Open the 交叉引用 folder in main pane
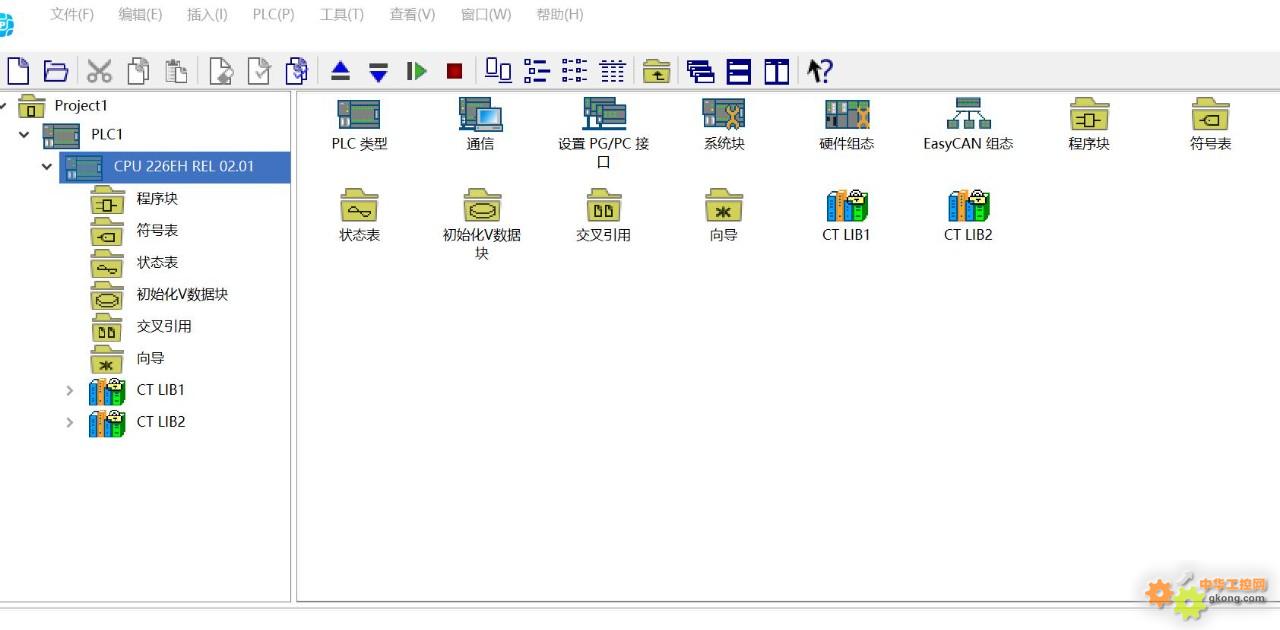Viewport: 1280px width, 630px height. pos(603,215)
